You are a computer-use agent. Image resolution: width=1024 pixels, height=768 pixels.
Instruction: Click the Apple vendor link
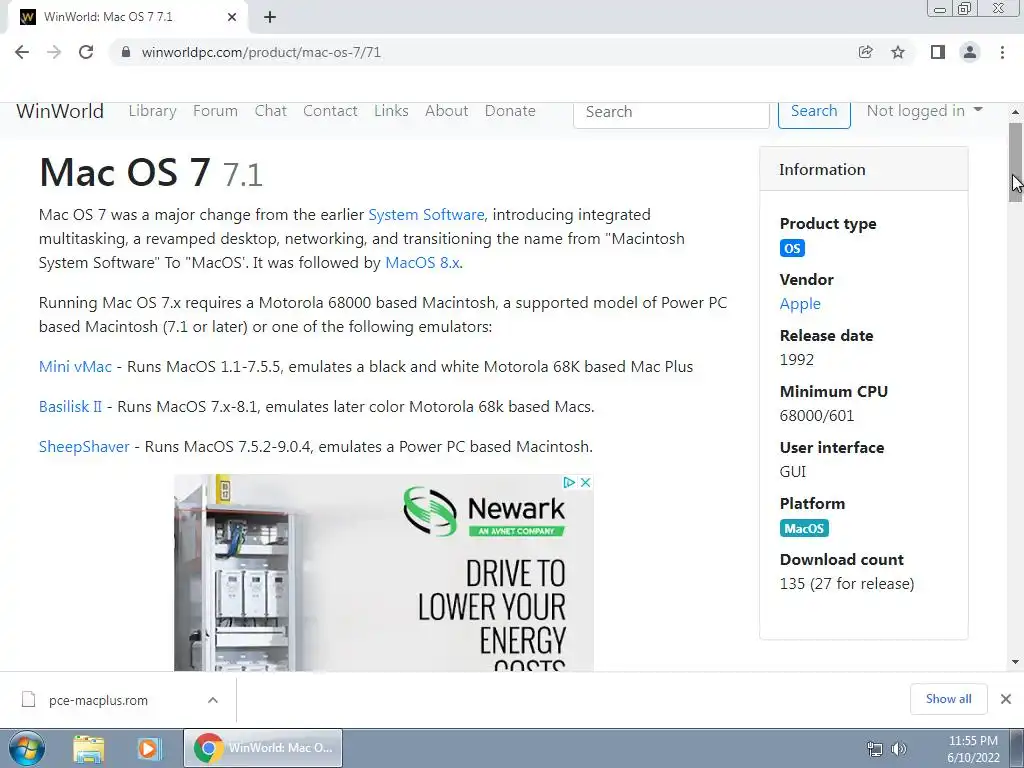pos(800,304)
